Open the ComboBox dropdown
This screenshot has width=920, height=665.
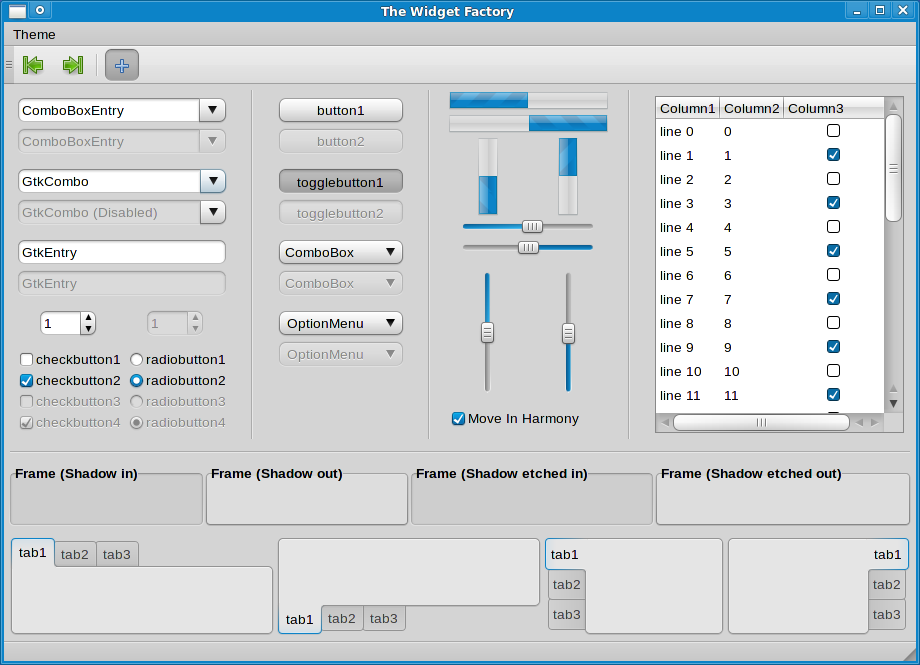(340, 252)
